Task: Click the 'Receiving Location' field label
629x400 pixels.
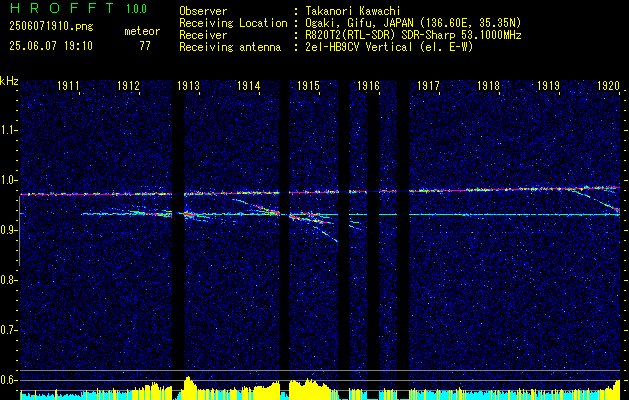Action: tap(233, 23)
